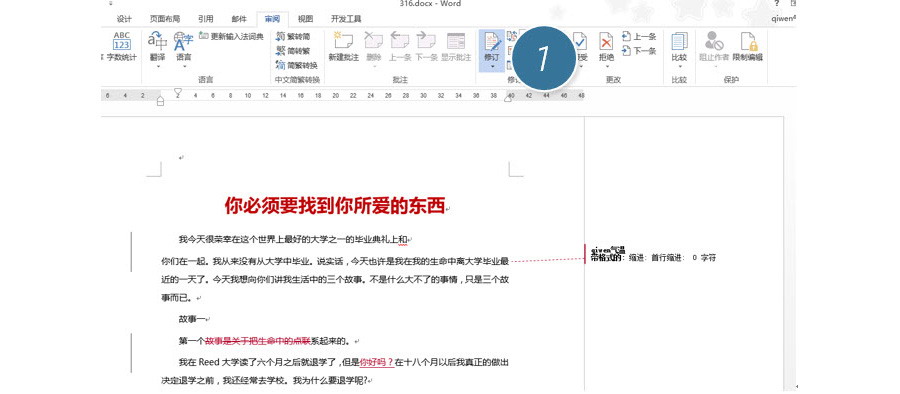Expand the 比较 dropdown arrow
This screenshot has width=900, height=394.
(x=679, y=67)
